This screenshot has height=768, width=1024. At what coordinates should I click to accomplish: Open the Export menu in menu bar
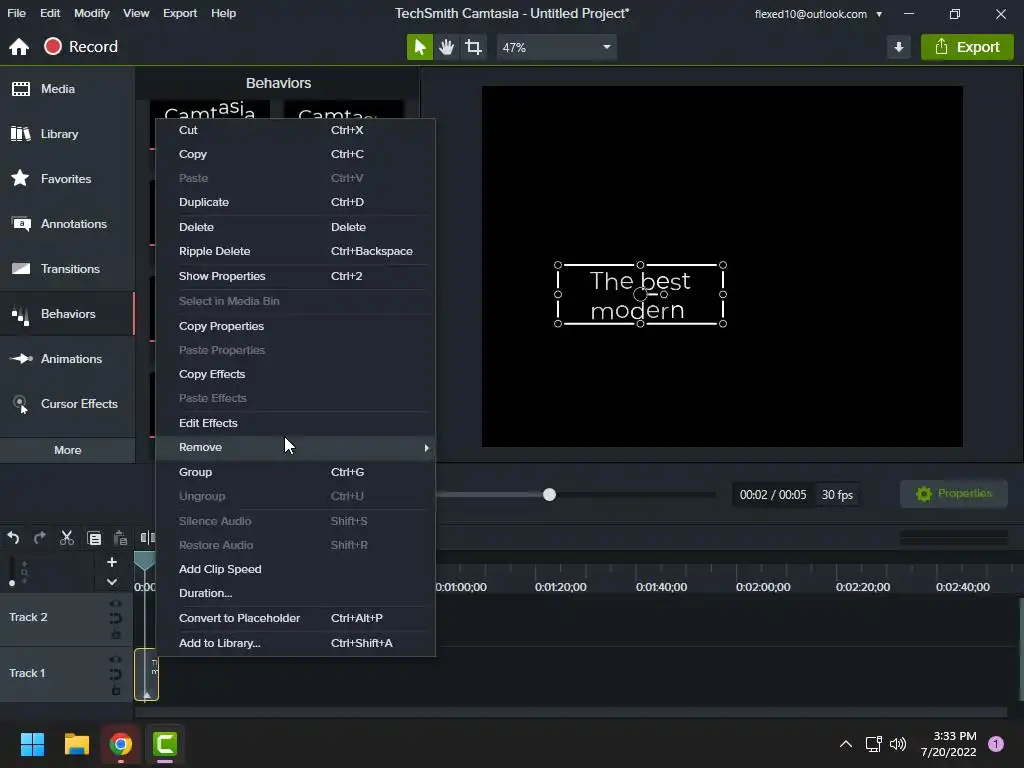(180, 13)
